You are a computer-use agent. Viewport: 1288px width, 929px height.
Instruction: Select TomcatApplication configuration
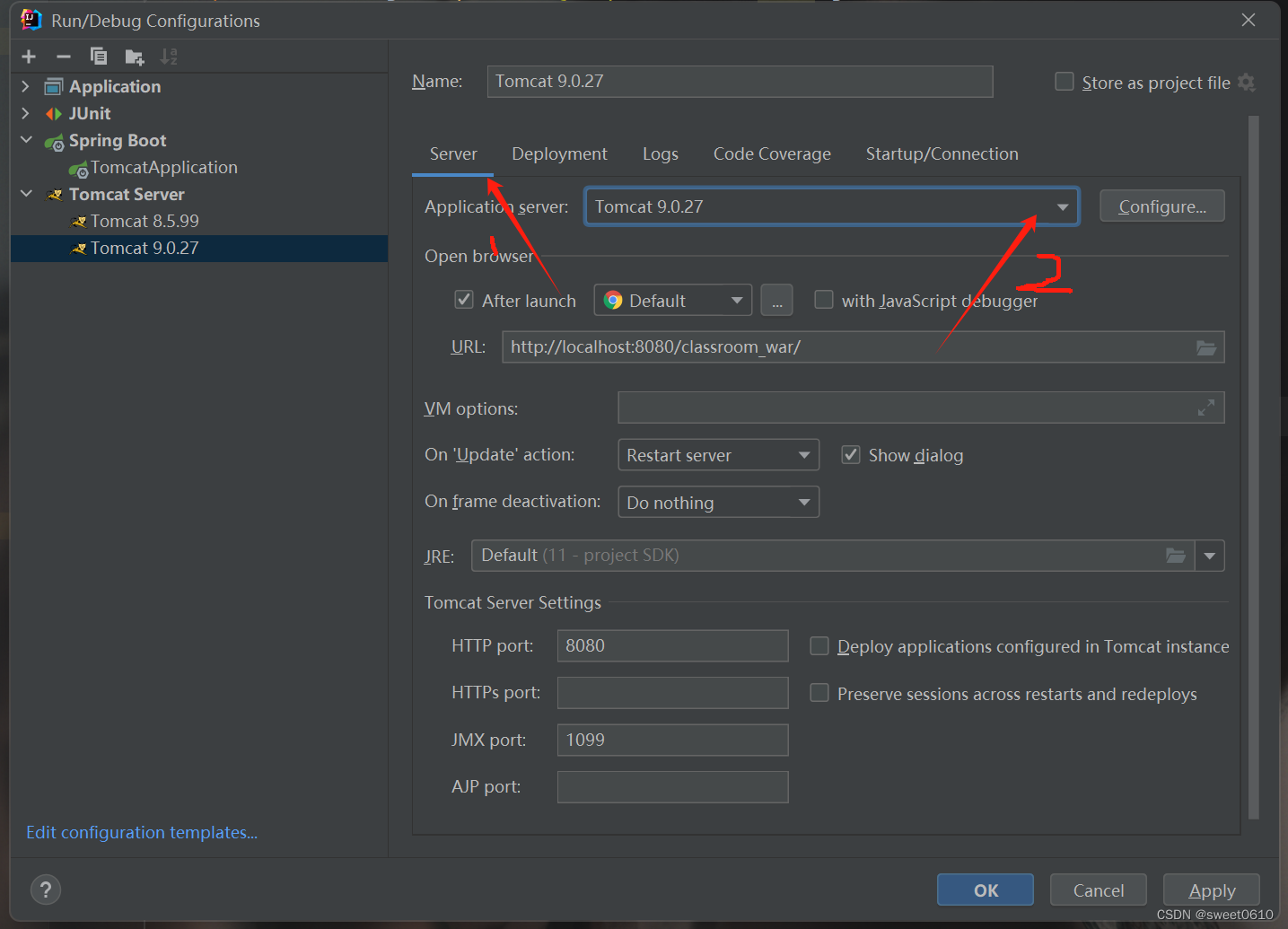163,167
